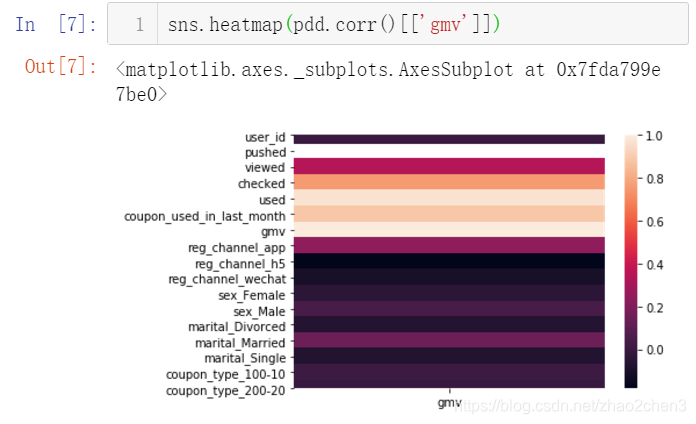Click the colorbar gradient scale
The height and width of the screenshot is (424, 696).
tap(631, 261)
